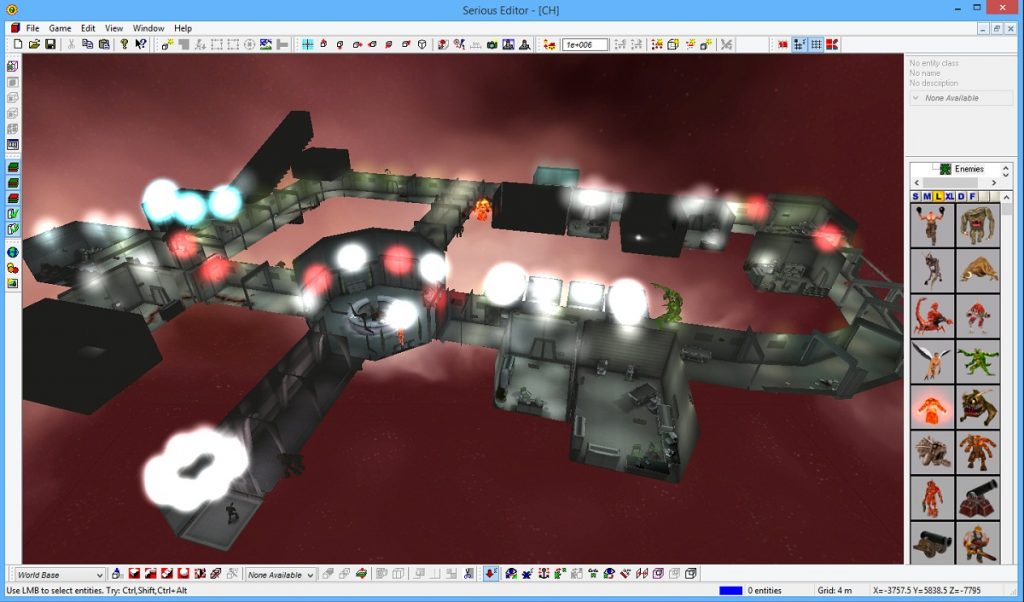Image resolution: width=1024 pixels, height=602 pixels.
Task: Click the terrain picture icon on the toolbar
Action: [266, 44]
